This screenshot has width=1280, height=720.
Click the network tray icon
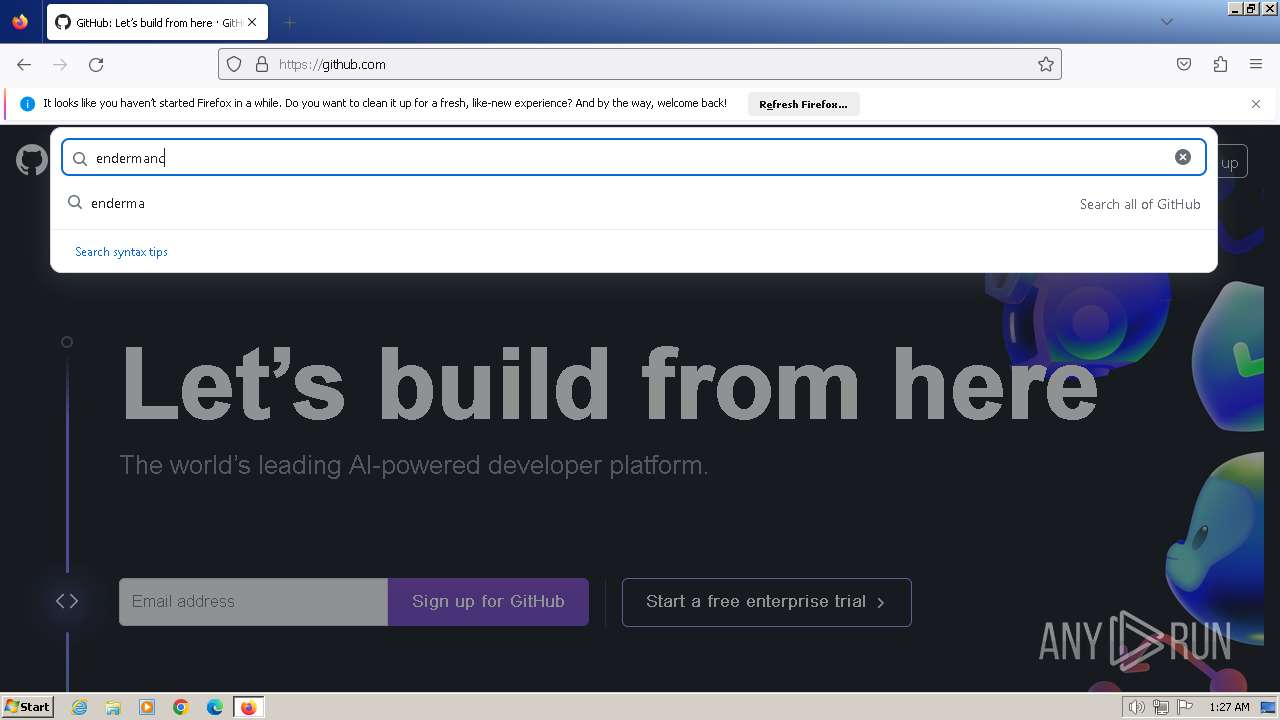(x=1161, y=707)
